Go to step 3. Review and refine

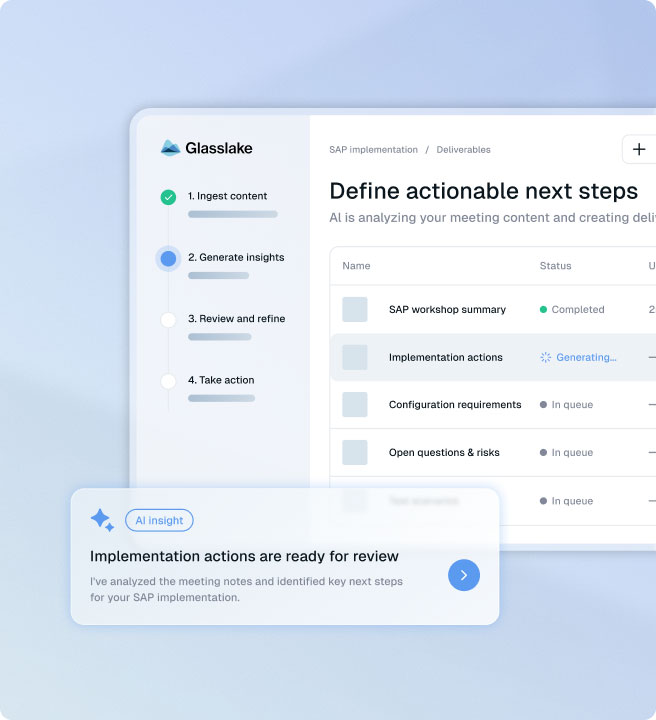[236, 319]
